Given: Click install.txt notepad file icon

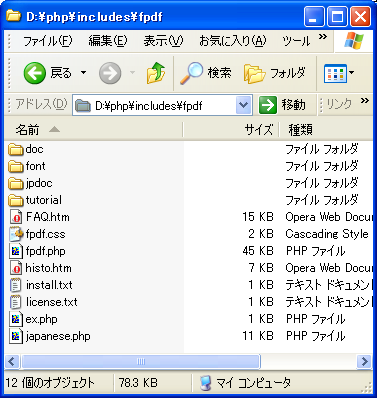Looking at the screenshot, I should point(15,285).
